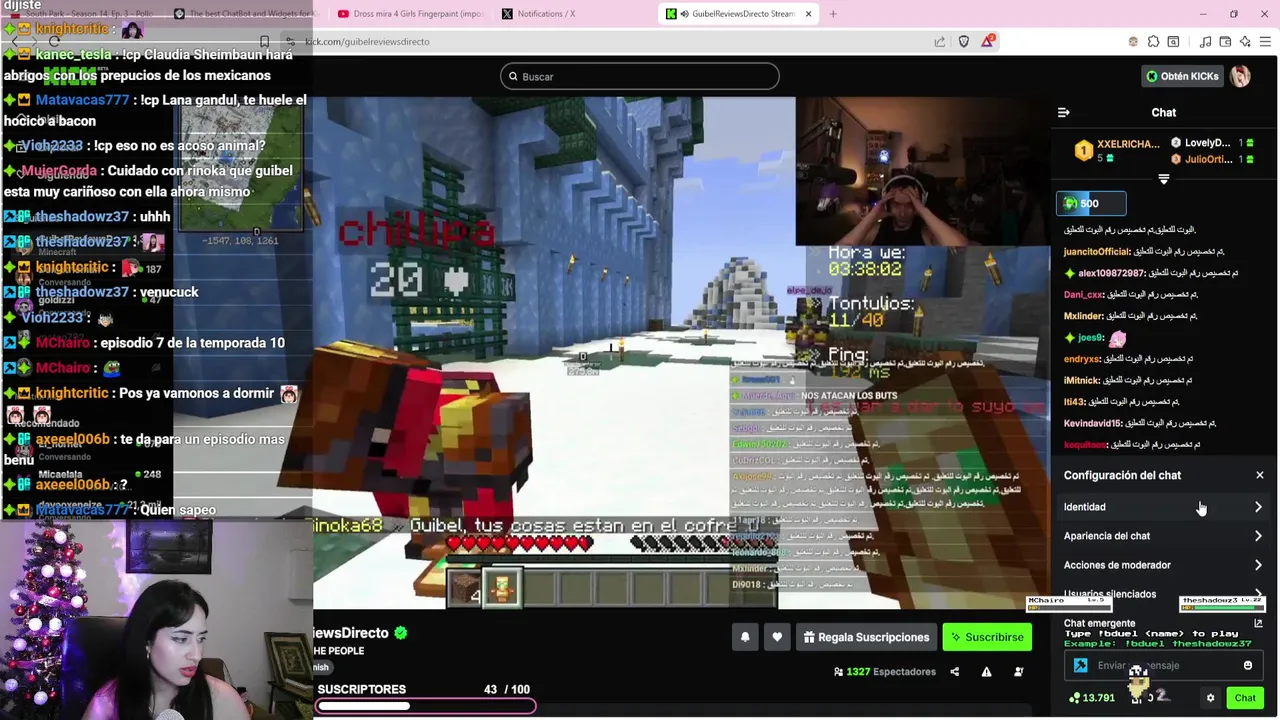
Task: Click the verified badge next to channel name
Action: tap(400, 633)
